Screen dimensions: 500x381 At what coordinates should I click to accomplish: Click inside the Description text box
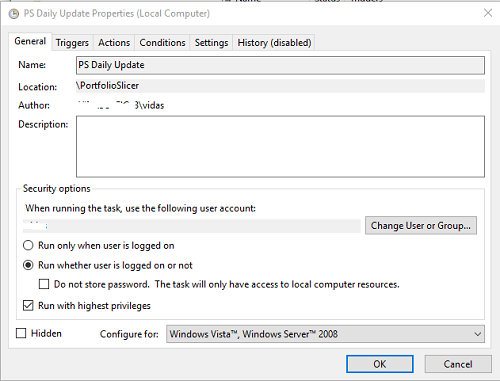coord(280,146)
